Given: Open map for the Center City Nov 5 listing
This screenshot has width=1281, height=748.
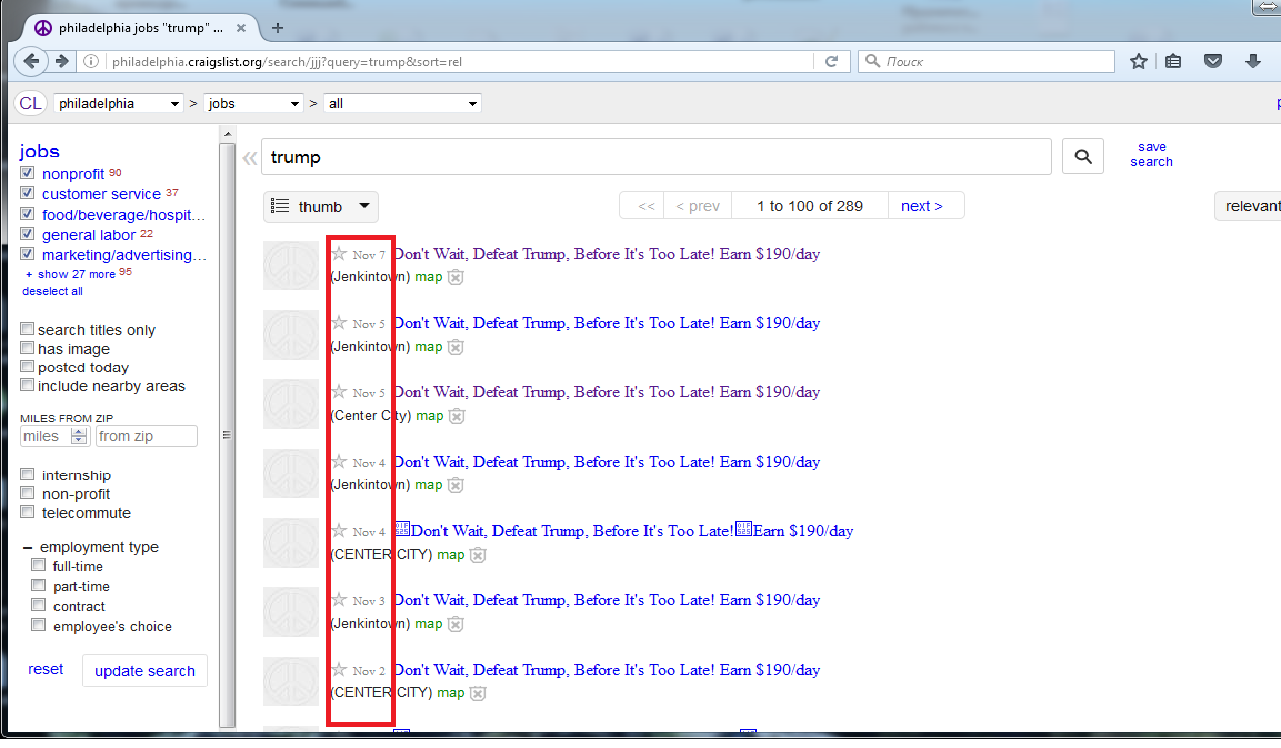Looking at the screenshot, I should (x=430, y=416).
